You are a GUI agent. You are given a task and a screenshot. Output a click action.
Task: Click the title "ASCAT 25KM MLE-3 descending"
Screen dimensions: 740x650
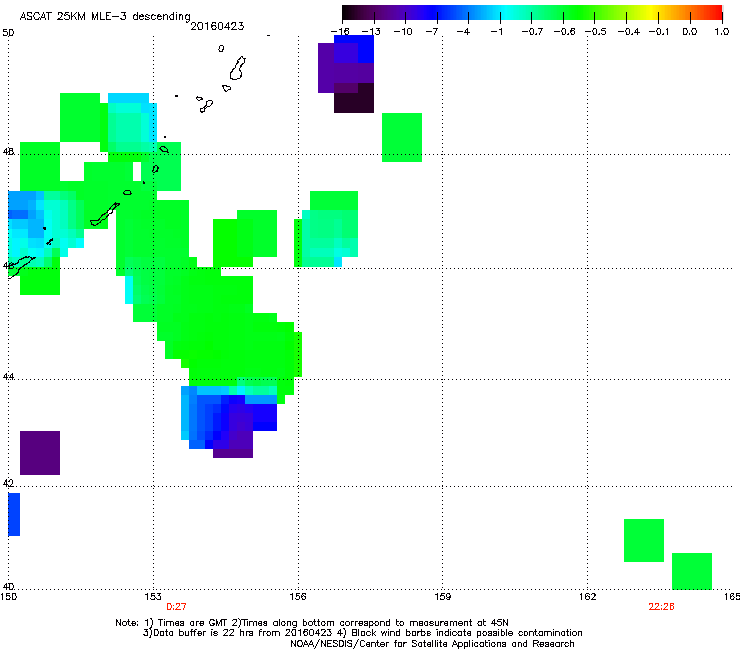105,16
